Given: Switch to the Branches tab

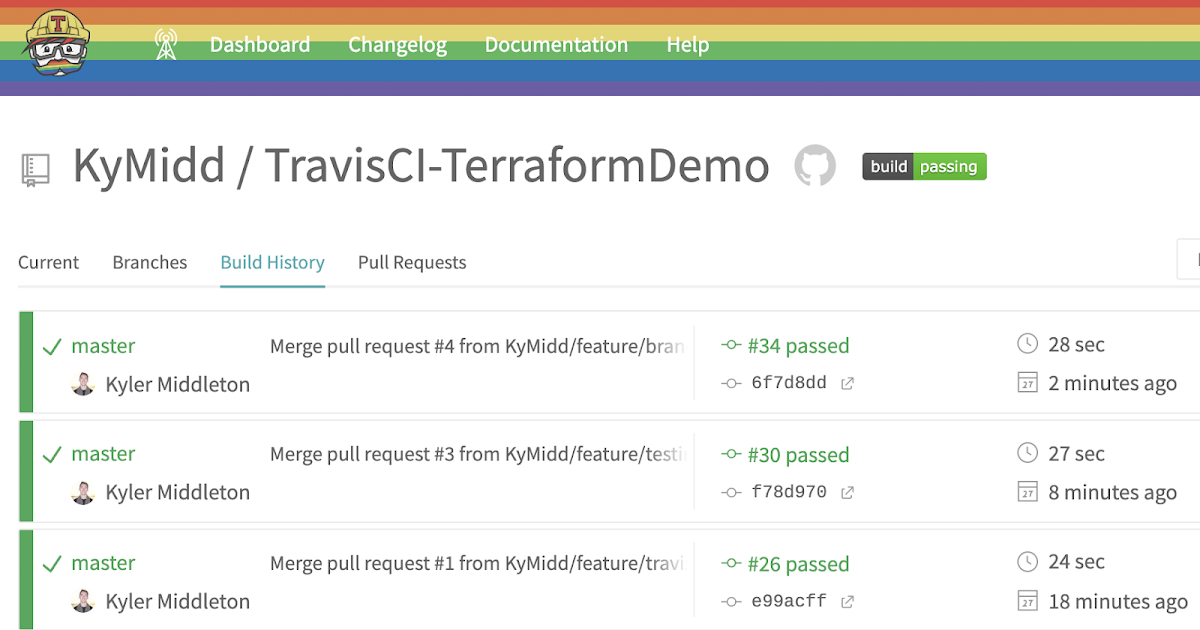Looking at the screenshot, I should tap(149, 262).
